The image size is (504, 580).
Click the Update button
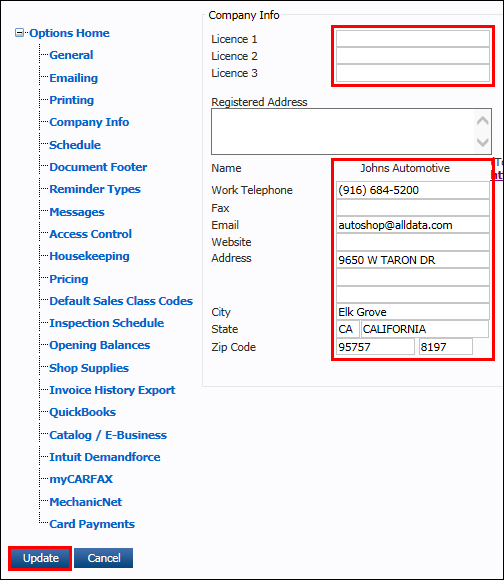pyautogui.click(x=40, y=558)
